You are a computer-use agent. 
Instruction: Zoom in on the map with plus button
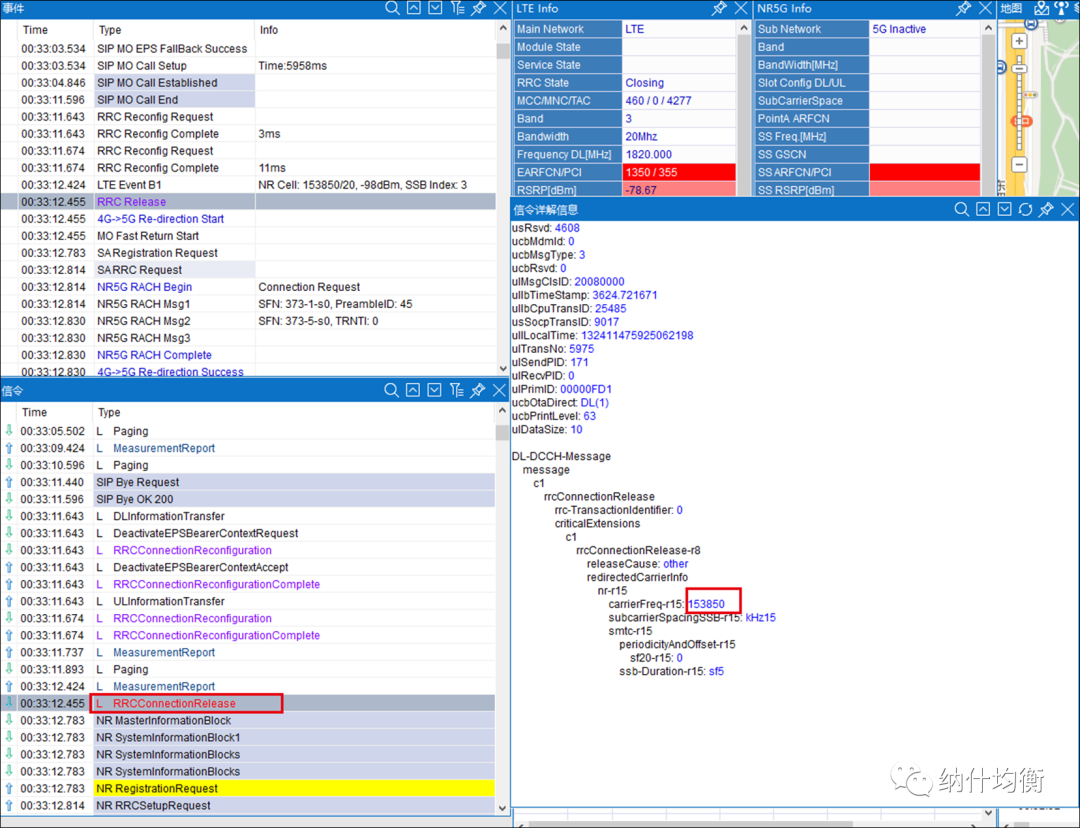tap(1019, 41)
